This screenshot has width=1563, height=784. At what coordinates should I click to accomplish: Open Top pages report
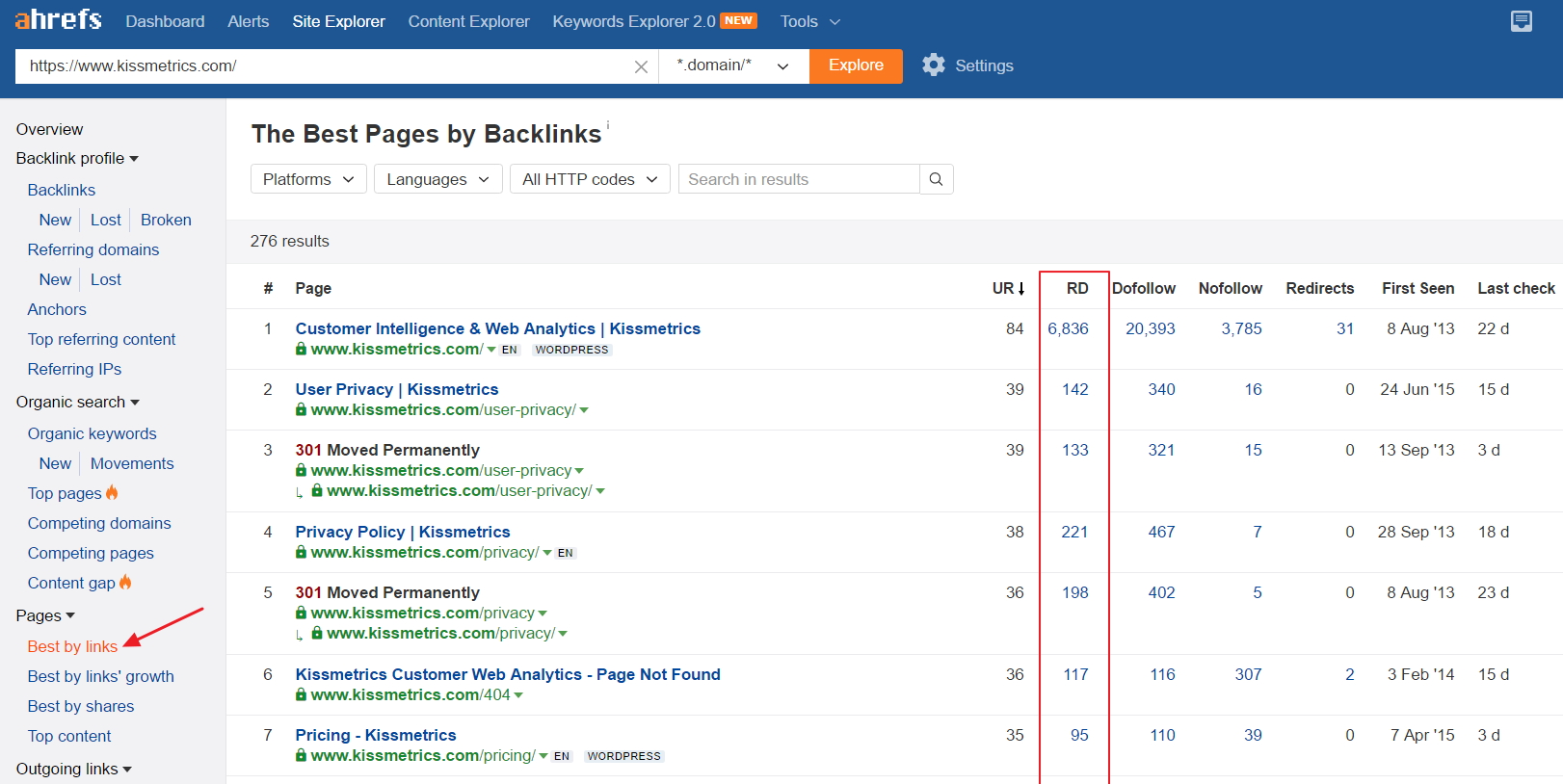coord(65,493)
